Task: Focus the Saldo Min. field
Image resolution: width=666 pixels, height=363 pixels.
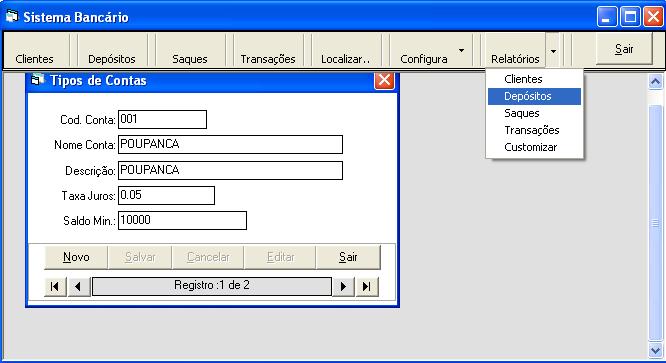Action: point(182,220)
